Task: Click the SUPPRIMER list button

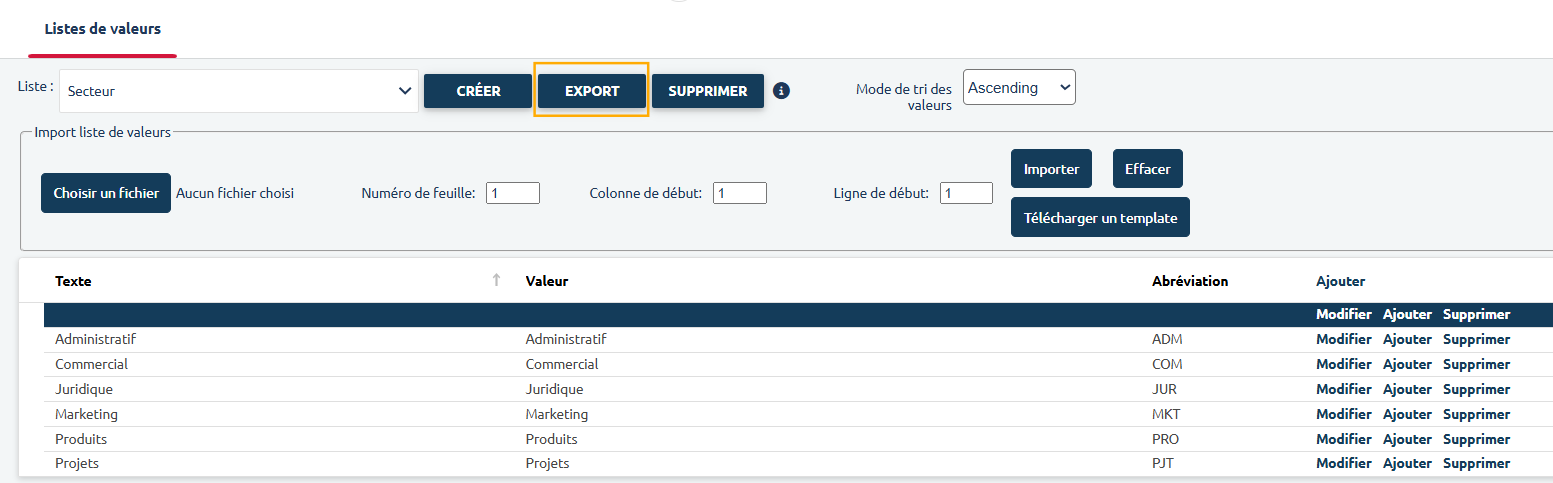Action: pos(707,91)
